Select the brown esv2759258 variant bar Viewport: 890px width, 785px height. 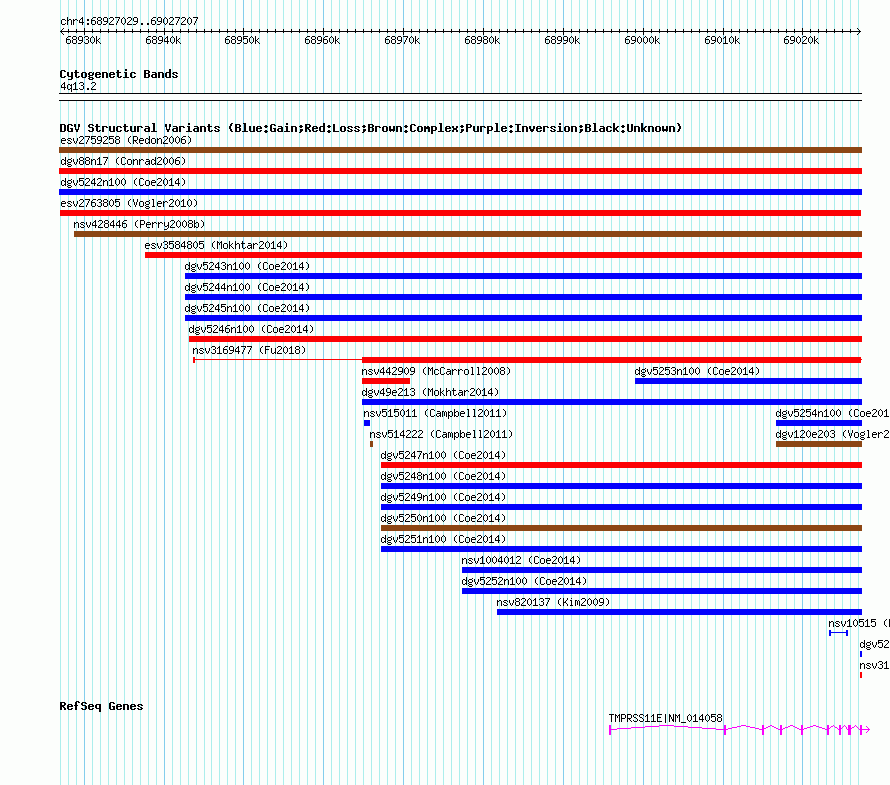click(x=460, y=150)
